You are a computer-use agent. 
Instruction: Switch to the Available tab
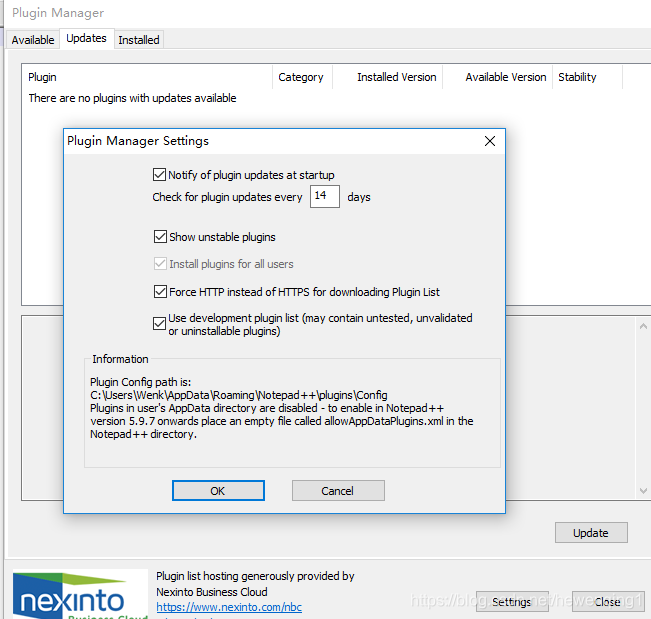[x=33, y=40]
